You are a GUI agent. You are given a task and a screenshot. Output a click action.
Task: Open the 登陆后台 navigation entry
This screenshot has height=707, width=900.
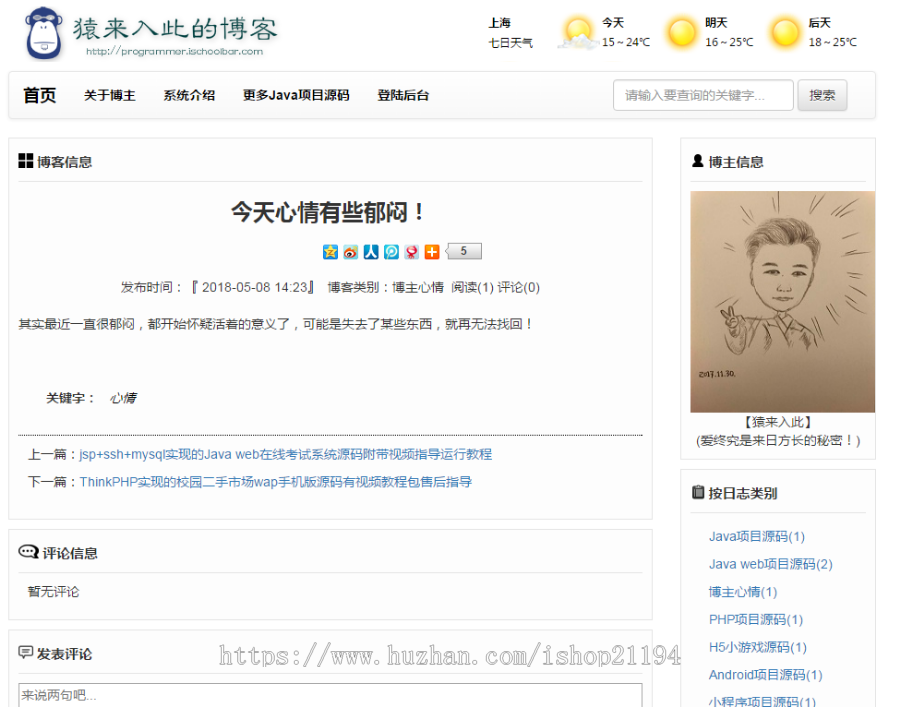click(403, 95)
